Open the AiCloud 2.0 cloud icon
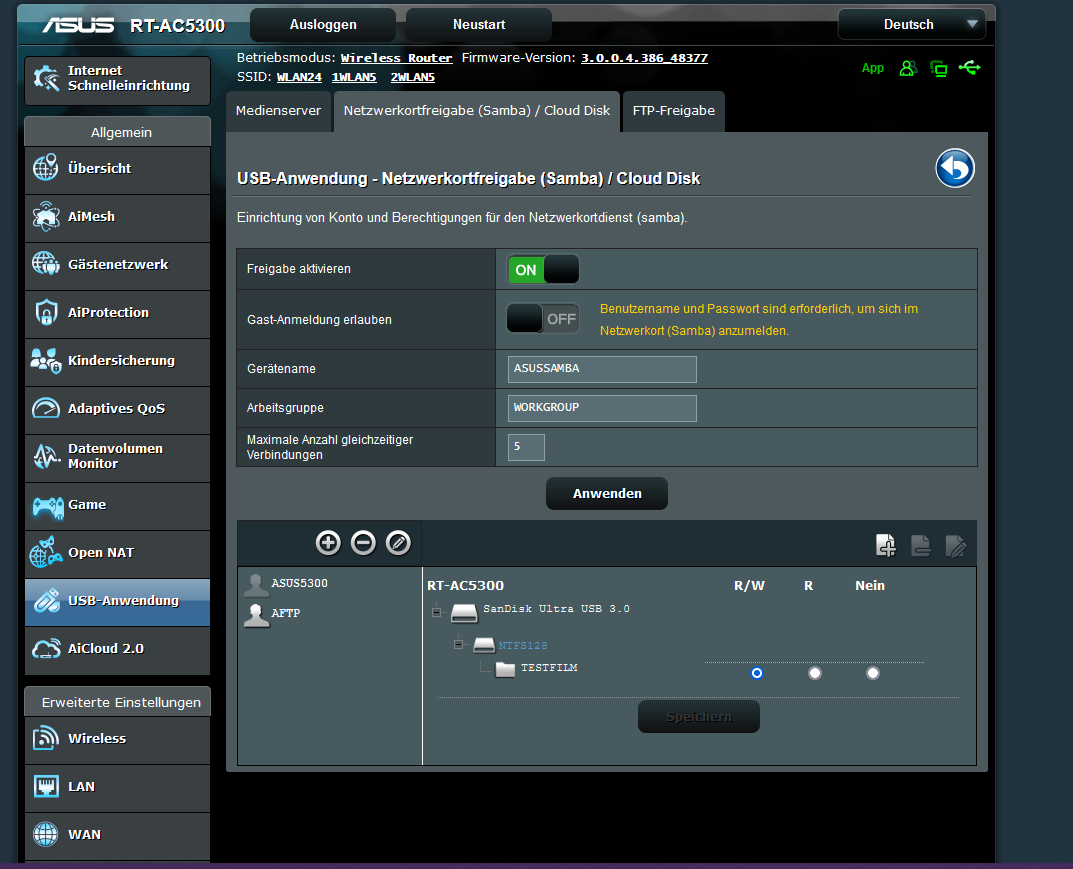 tap(46, 649)
